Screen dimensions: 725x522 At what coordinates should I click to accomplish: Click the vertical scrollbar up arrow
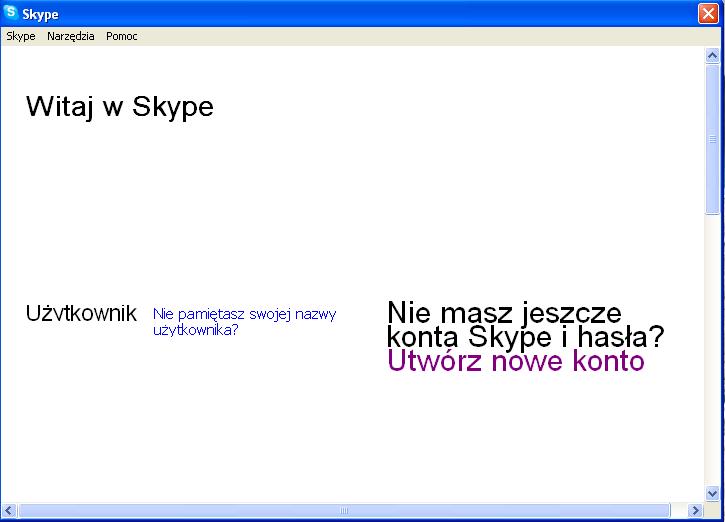(713, 56)
